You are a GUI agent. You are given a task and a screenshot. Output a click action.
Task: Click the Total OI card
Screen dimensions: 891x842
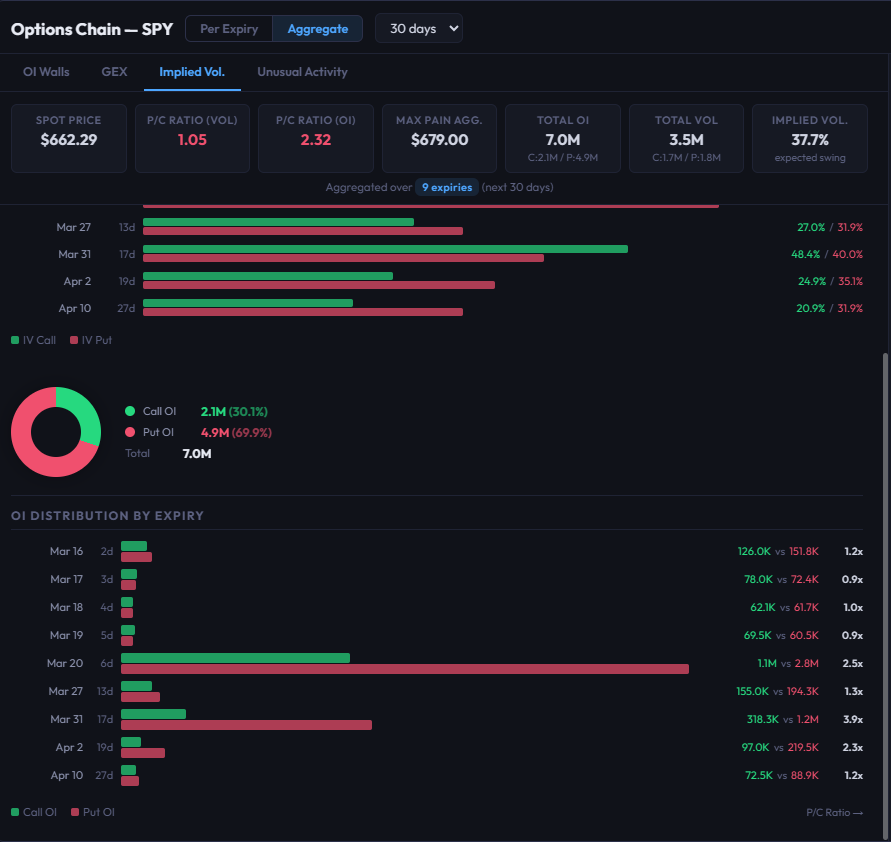[x=563, y=138]
